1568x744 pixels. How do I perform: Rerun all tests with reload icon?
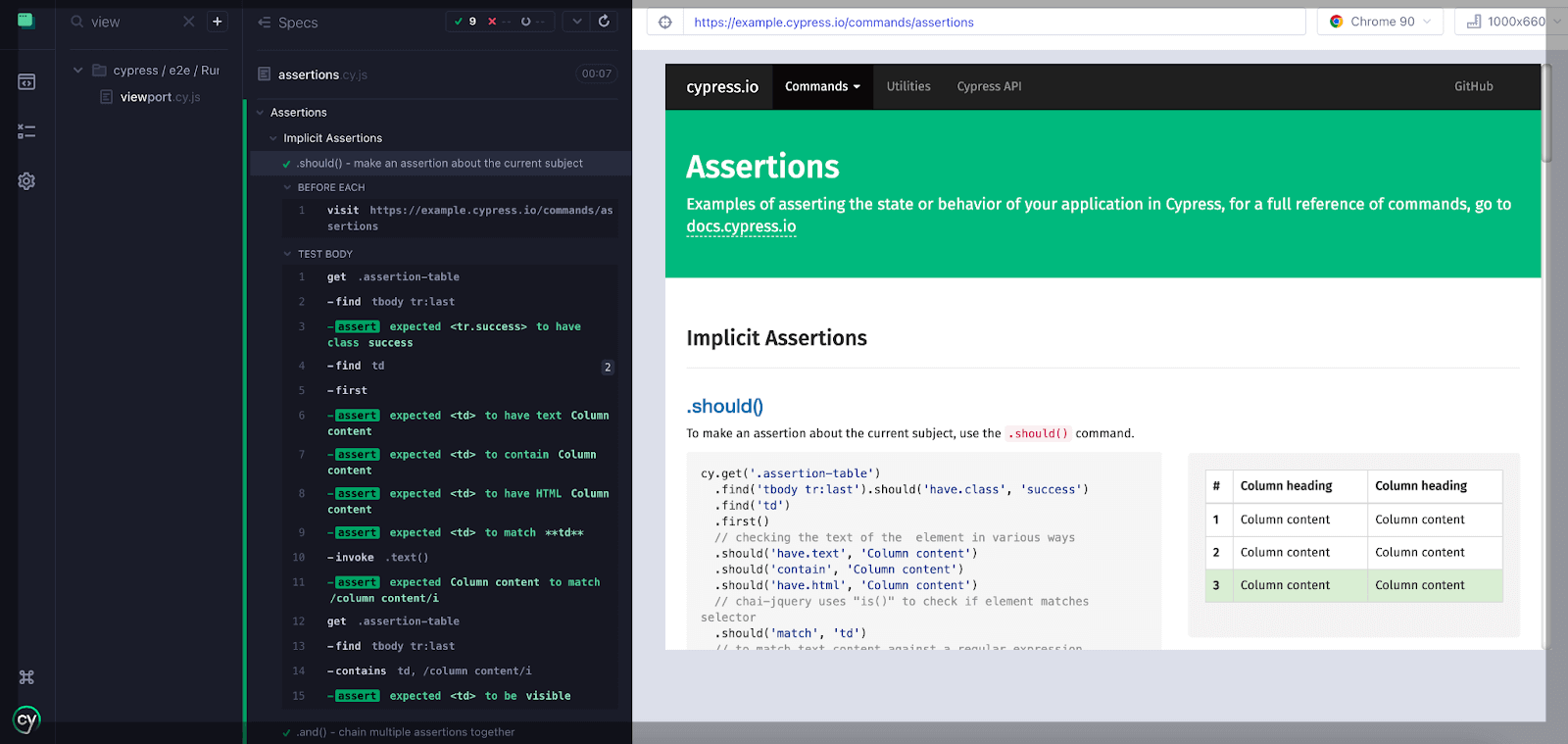point(604,22)
